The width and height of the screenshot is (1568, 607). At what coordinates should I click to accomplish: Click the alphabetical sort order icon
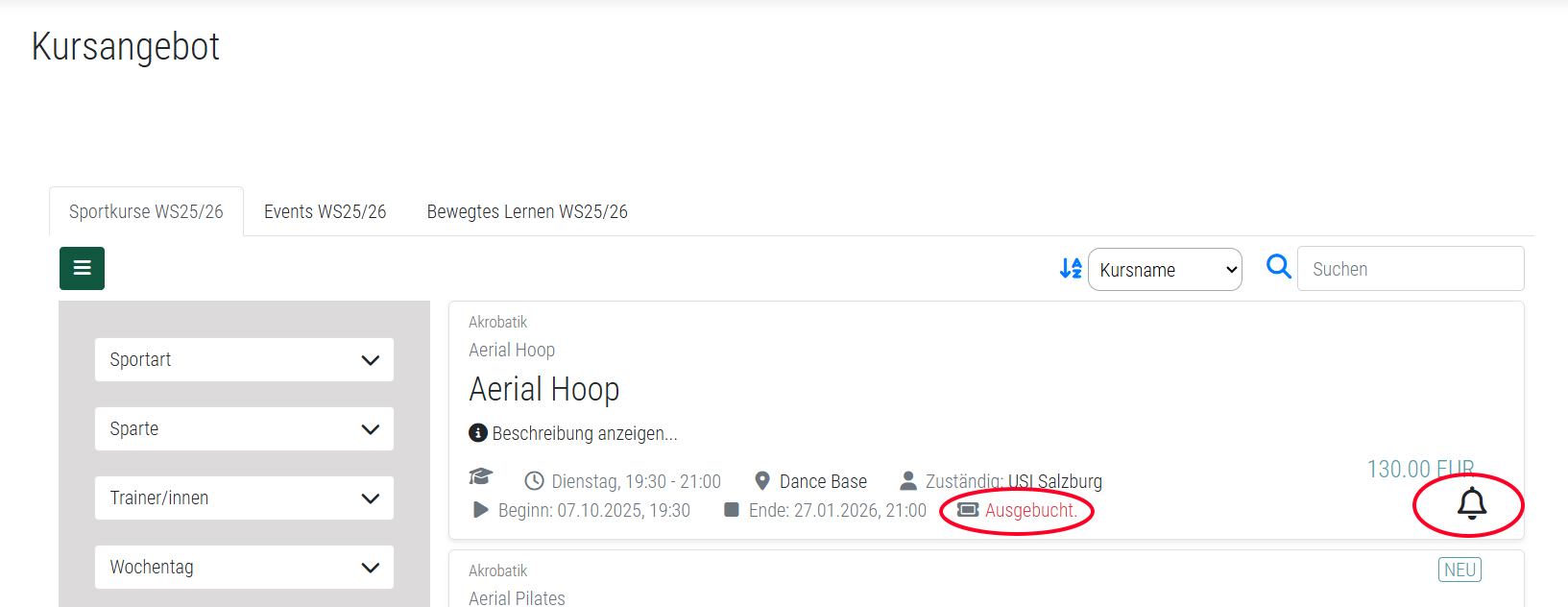(x=1070, y=269)
